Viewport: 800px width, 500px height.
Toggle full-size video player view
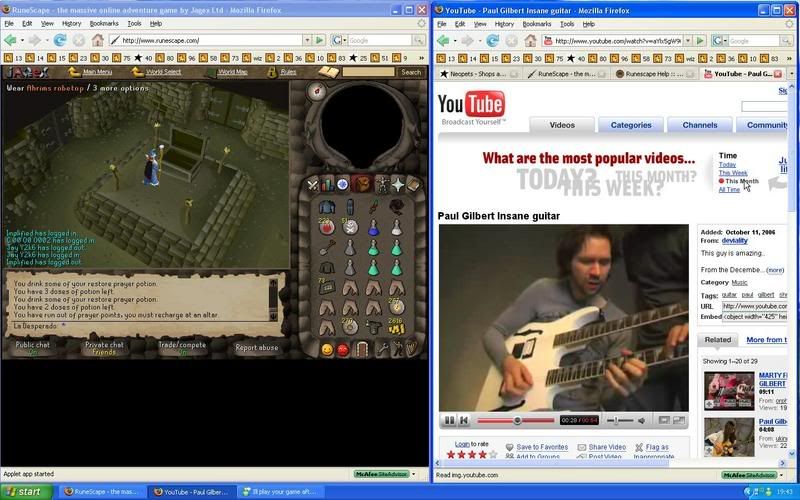[679, 420]
